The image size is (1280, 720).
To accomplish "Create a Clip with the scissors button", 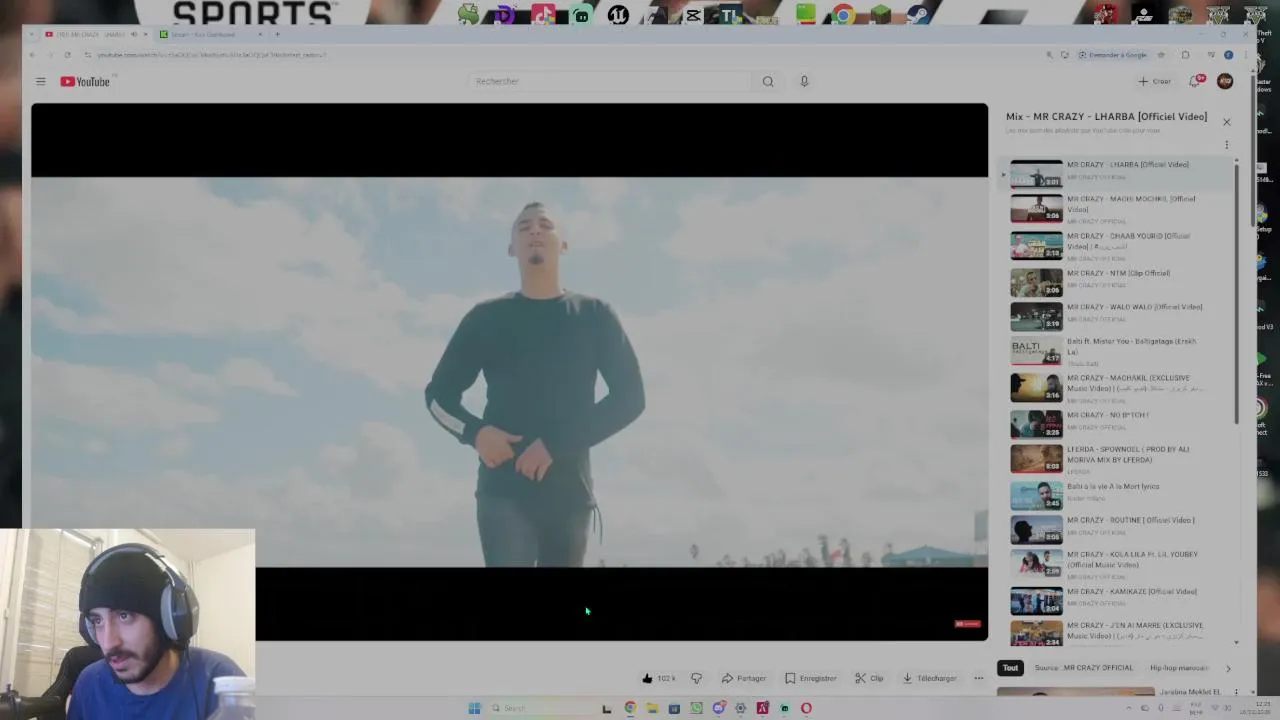I will [x=869, y=678].
